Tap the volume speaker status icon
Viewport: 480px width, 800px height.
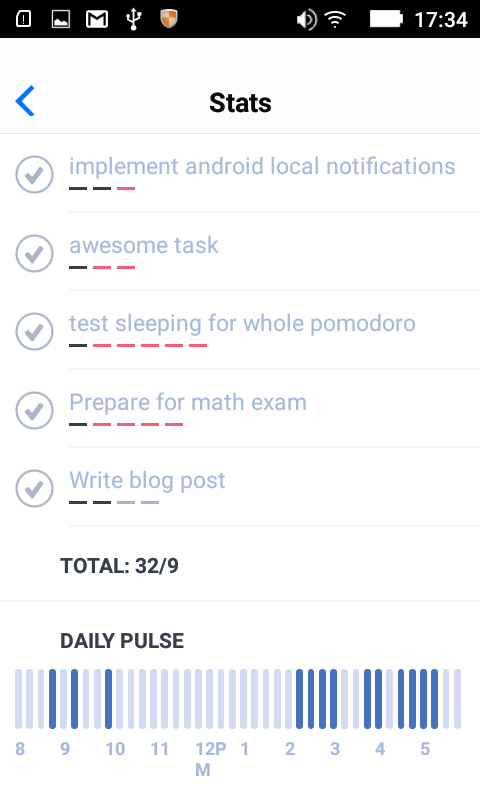[307, 20]
